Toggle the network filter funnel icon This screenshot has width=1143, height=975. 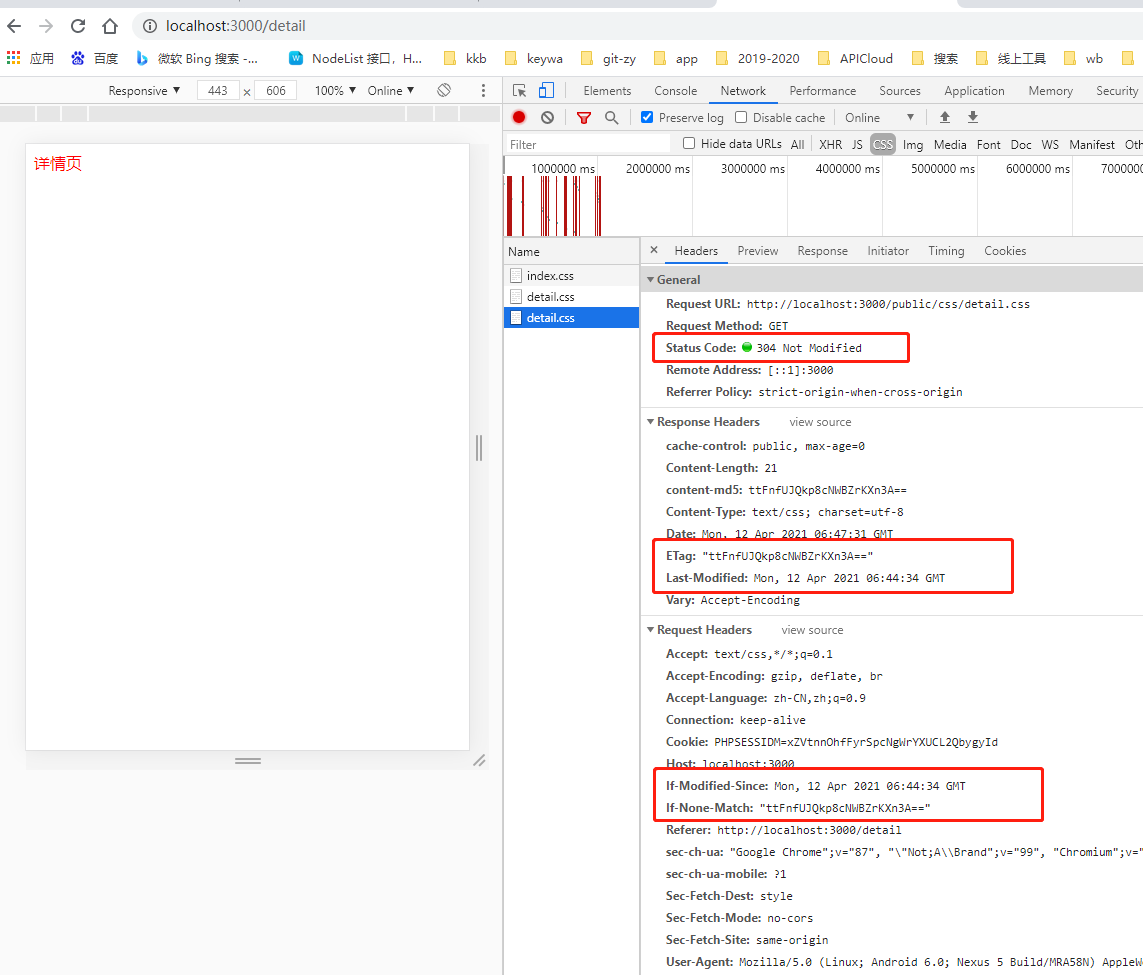tap(584, 118)
